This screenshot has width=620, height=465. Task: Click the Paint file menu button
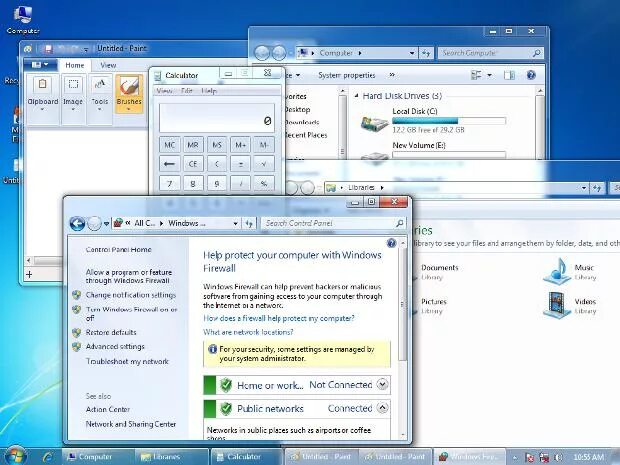click(40, 64)
